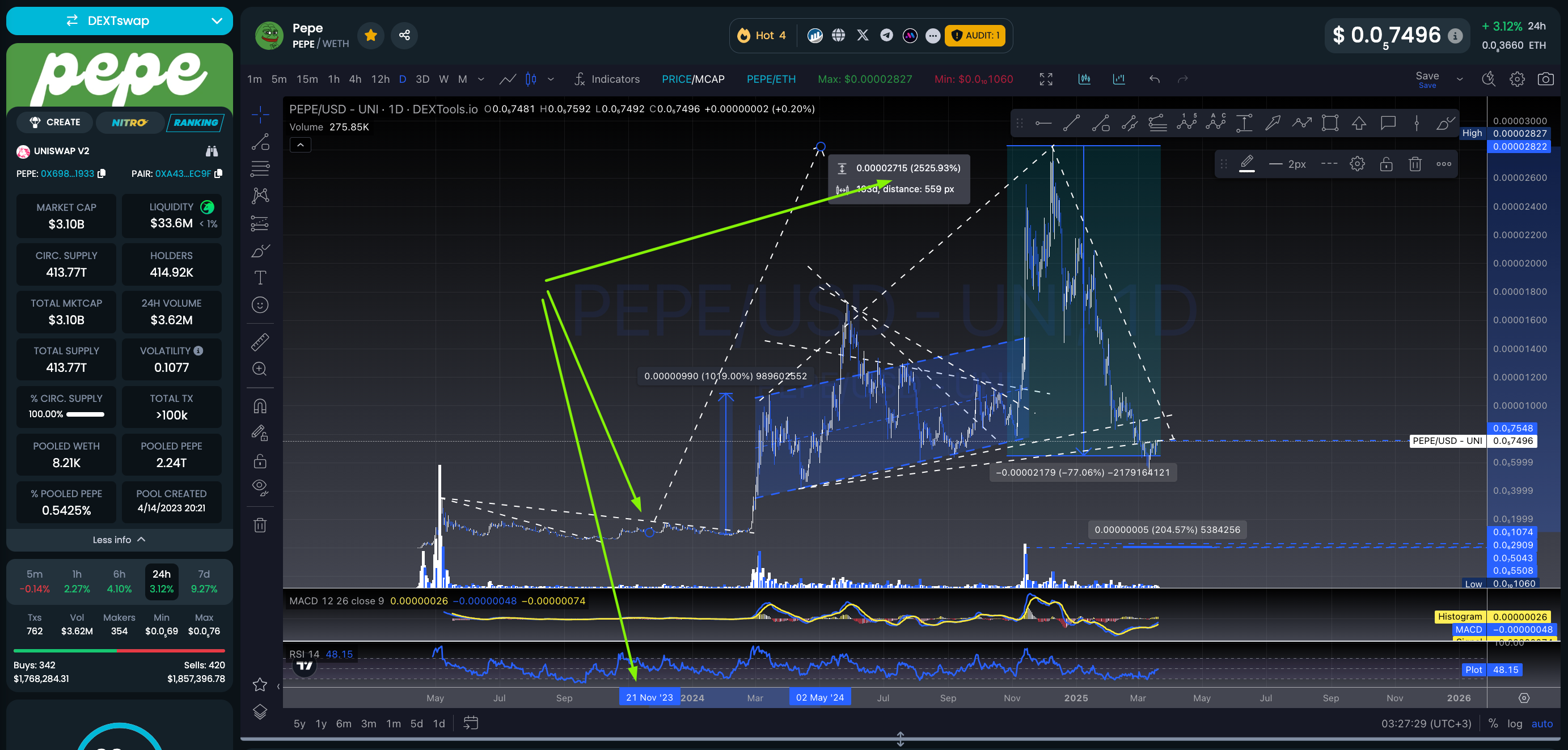Image resolution: width=1568 pixels, height=750 pixels.
Task: Select the rectangle shape tool in floating toolbar
Action: [x=1330, y=124]
